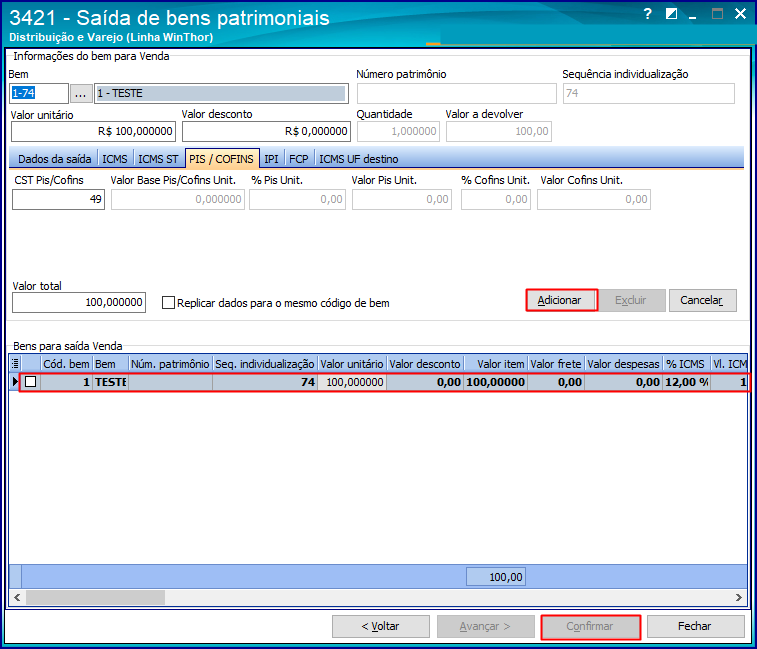Image resolution: width=757 pixels, height=649 pixels.
Task: Click the Valor item column header
Action: point(496,364)
